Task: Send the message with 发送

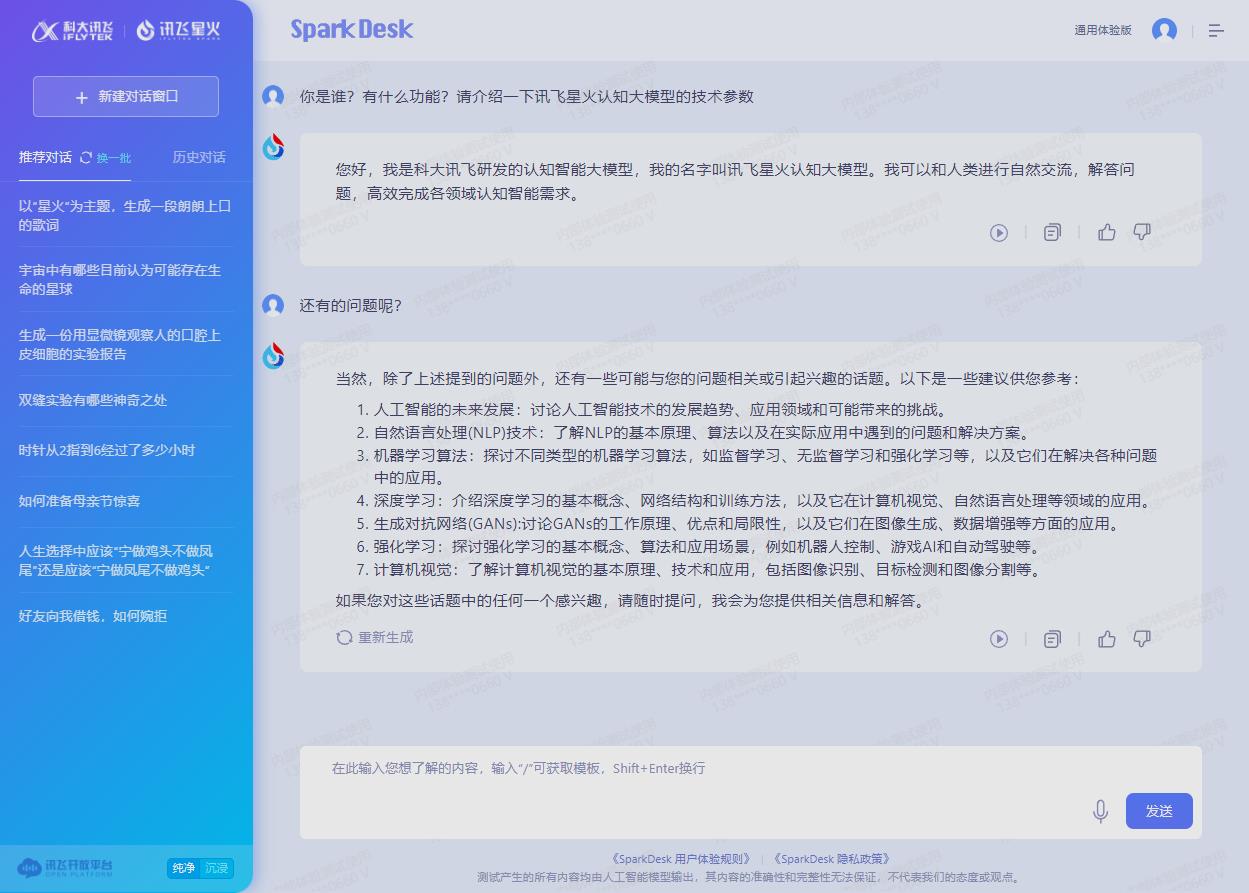Action: coord(1159,811)
